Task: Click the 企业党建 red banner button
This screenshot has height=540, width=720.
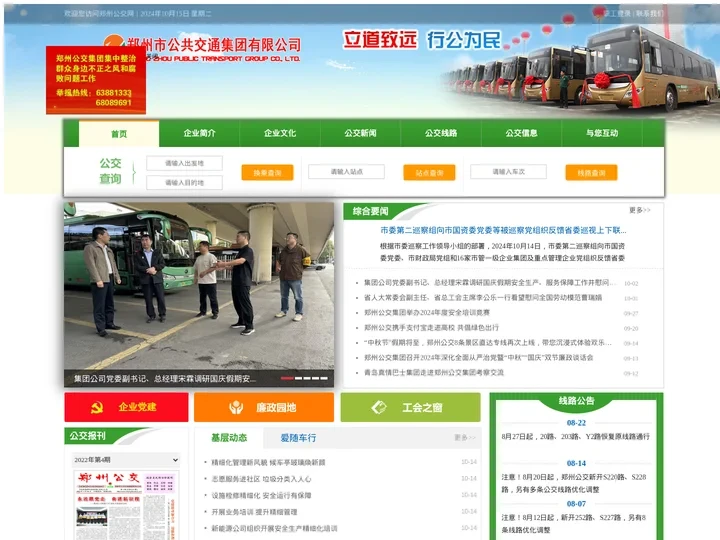Action: pos(126,407)
